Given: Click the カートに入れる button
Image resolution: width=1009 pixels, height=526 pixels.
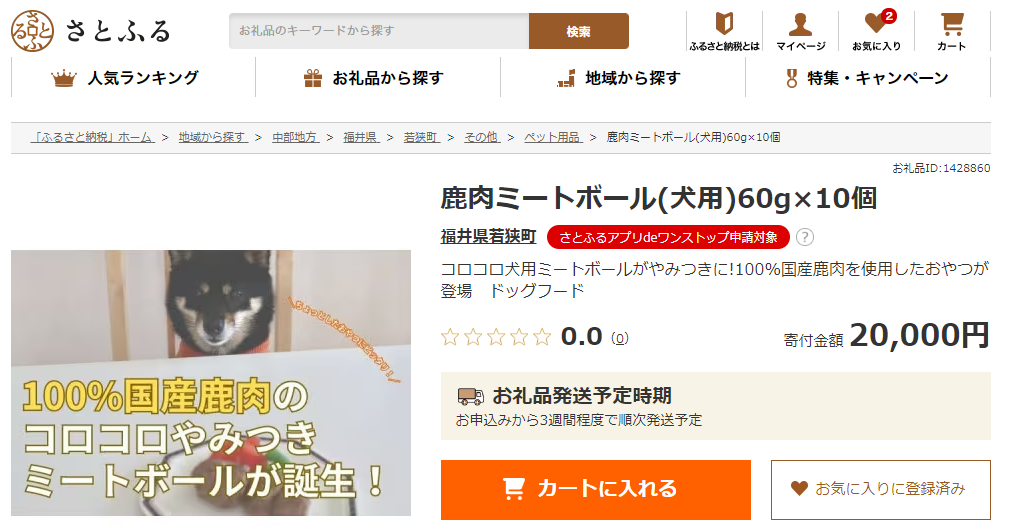Looking at the screenshot, I should pyautogui.click(x=596, y=489).
